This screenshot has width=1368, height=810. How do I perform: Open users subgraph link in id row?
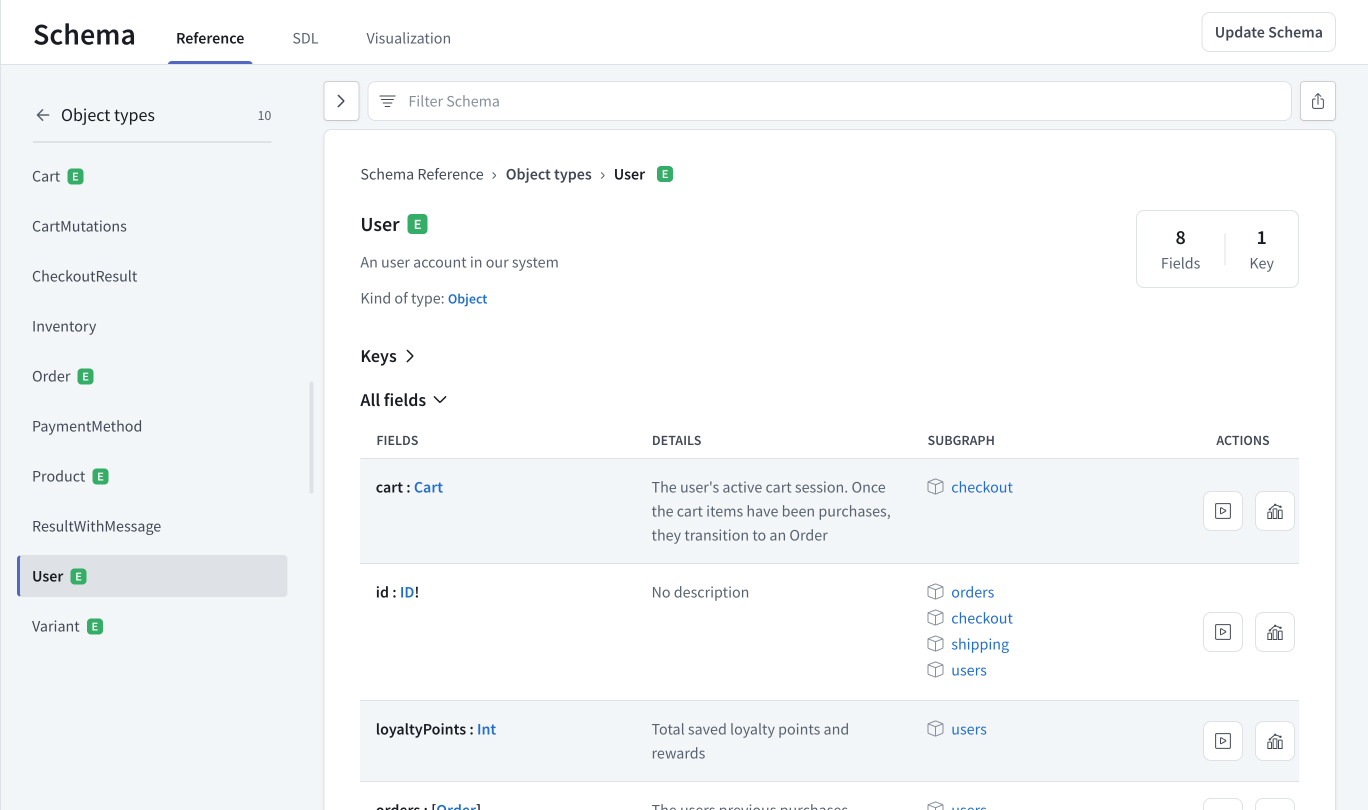point(969,670)
